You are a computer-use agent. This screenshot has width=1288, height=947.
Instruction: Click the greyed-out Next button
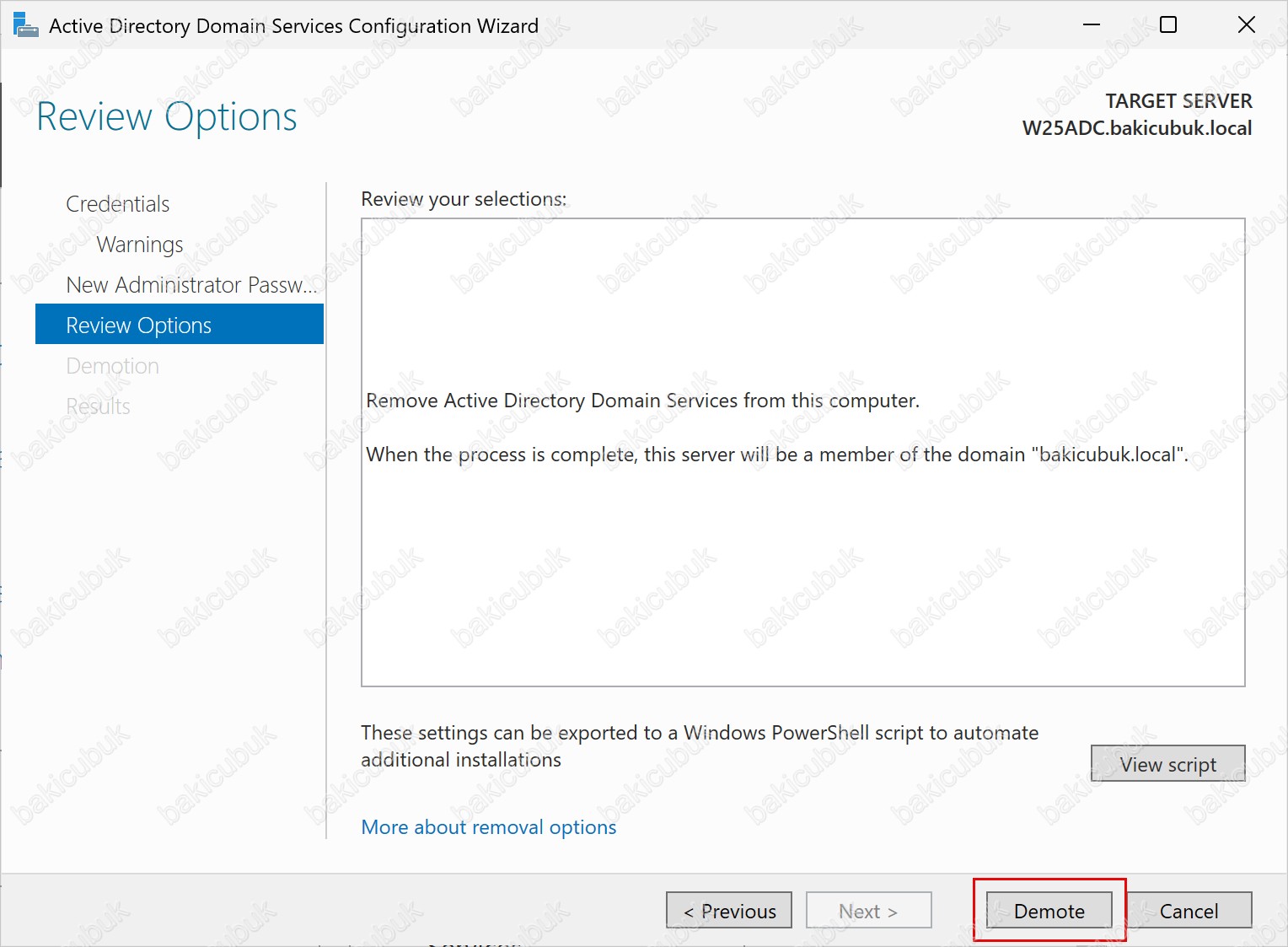click(869, 911)
